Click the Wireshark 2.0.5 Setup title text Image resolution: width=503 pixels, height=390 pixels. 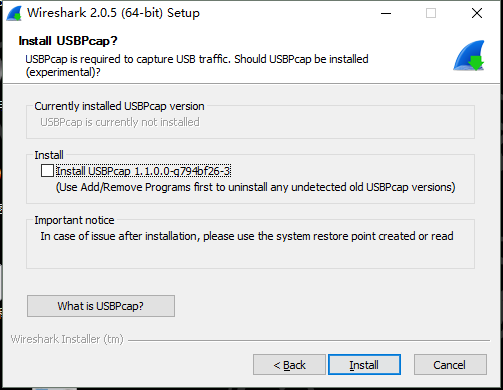tap(113, 13)
